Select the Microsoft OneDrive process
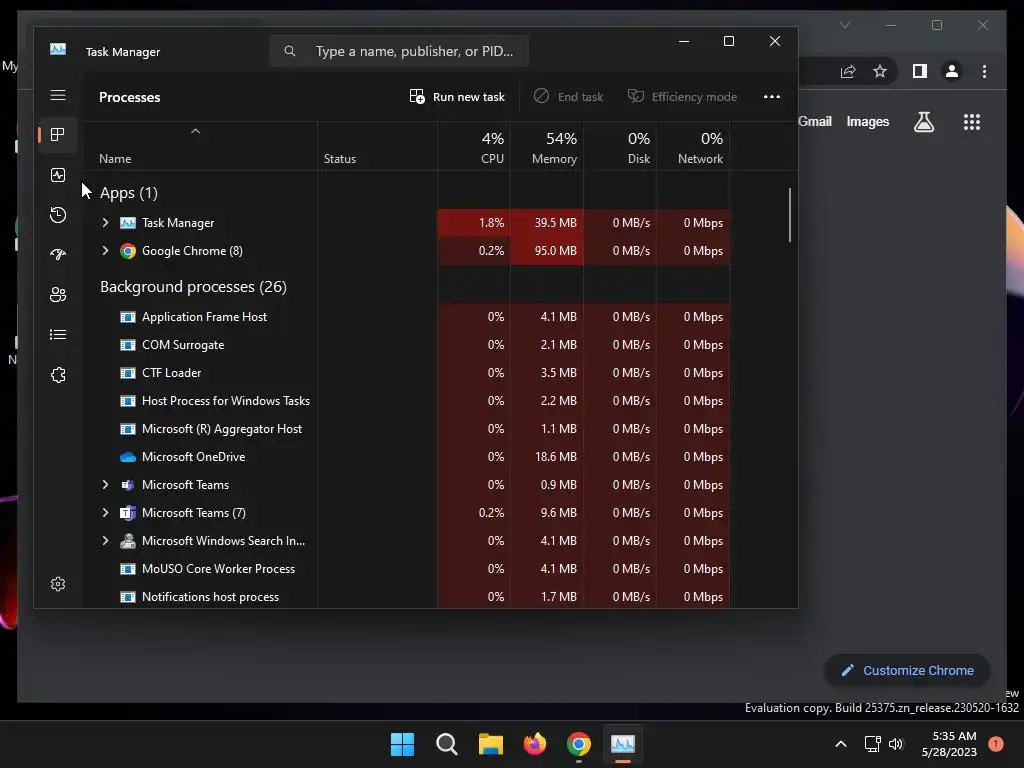 pyautogui.click(x=405, y=457)
